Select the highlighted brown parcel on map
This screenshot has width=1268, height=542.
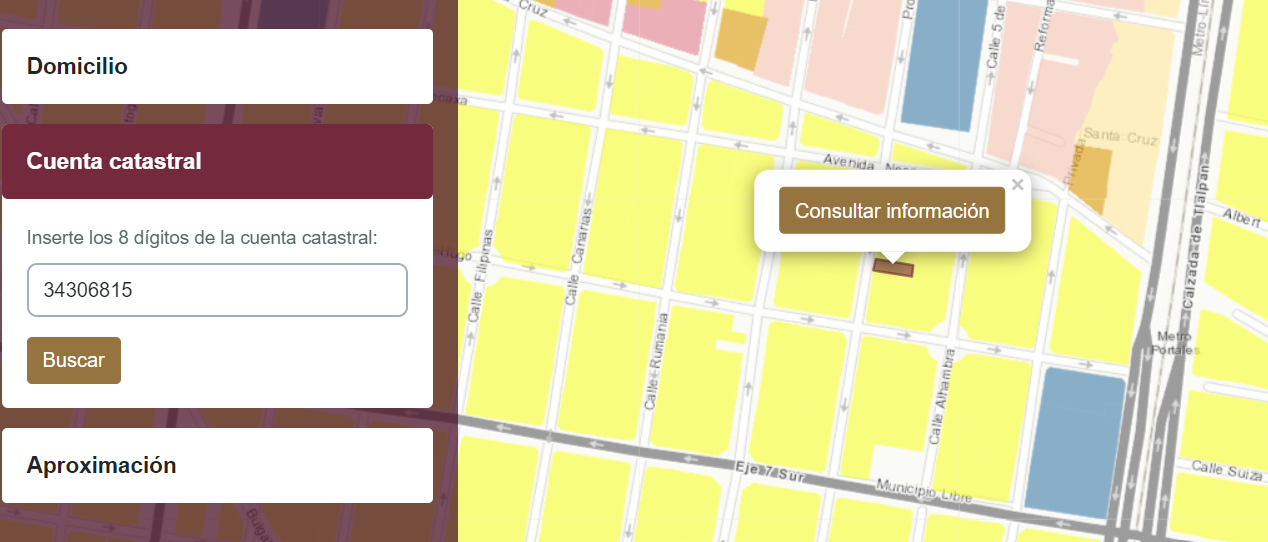pos(894,268)
